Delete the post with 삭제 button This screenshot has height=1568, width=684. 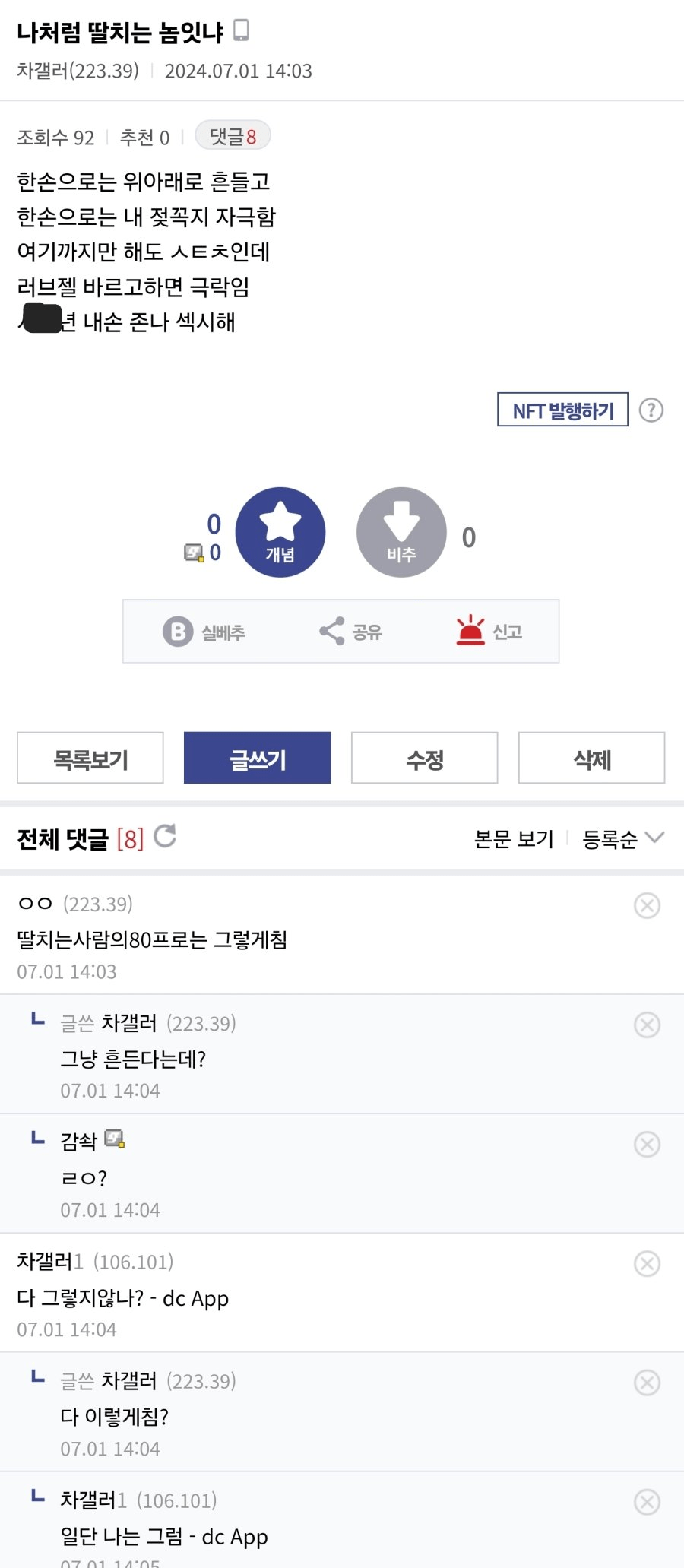591,758
